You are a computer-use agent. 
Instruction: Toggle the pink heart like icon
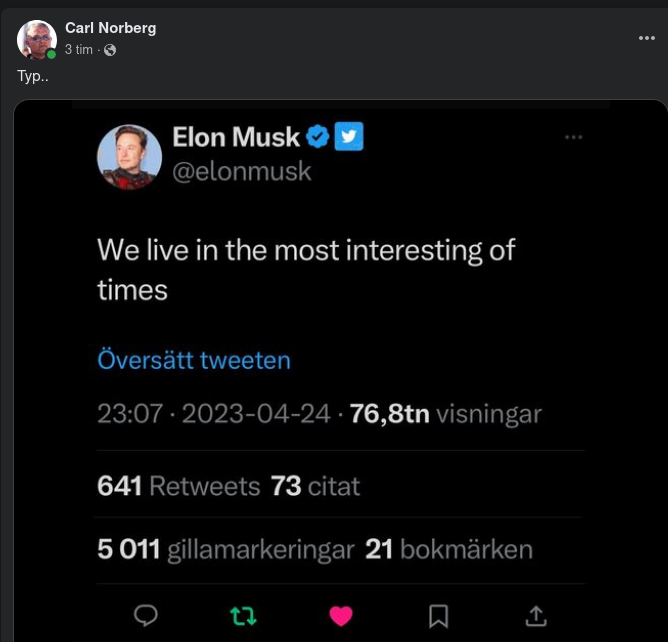[x=341, y=616]
